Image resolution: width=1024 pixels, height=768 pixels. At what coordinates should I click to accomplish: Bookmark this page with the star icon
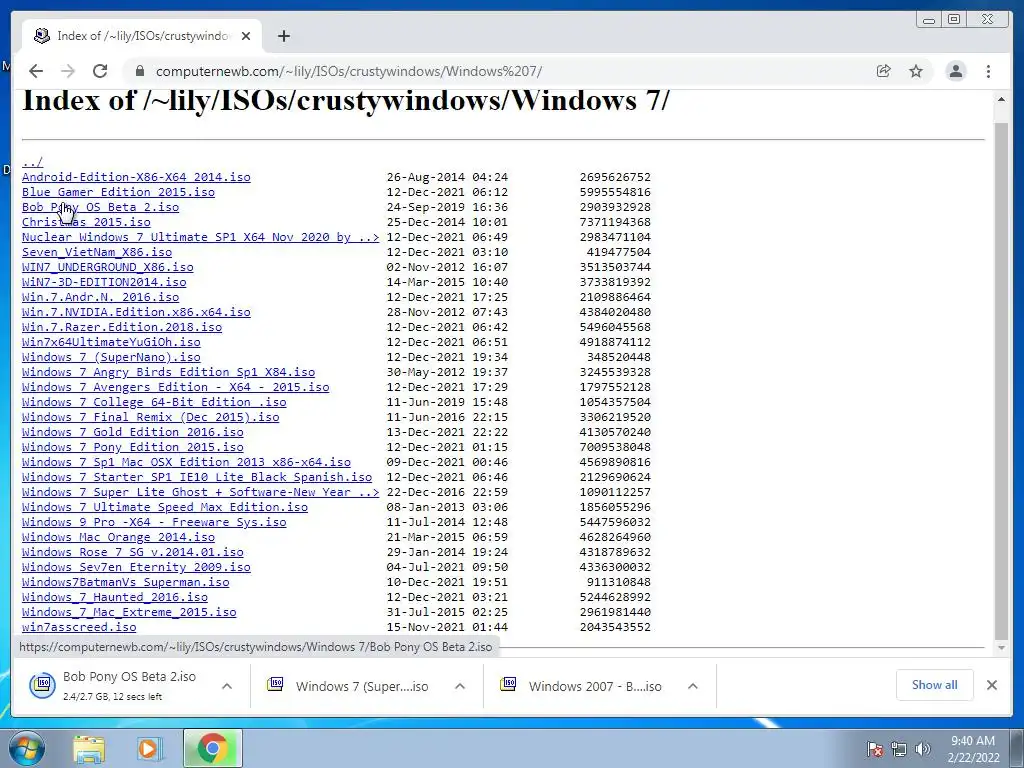tap(916, 71)
